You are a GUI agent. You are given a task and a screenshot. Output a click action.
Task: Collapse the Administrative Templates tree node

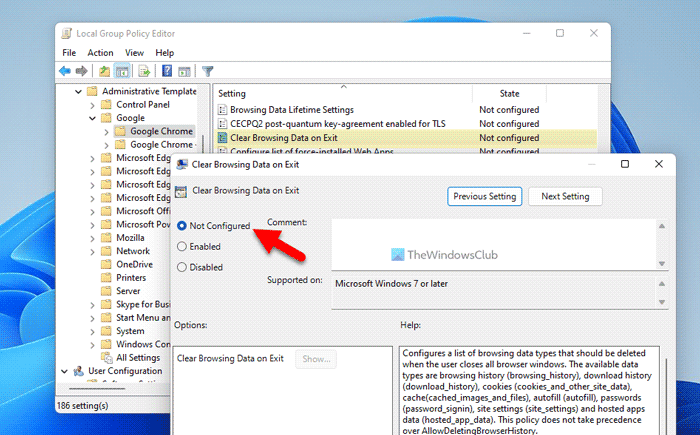78,92
